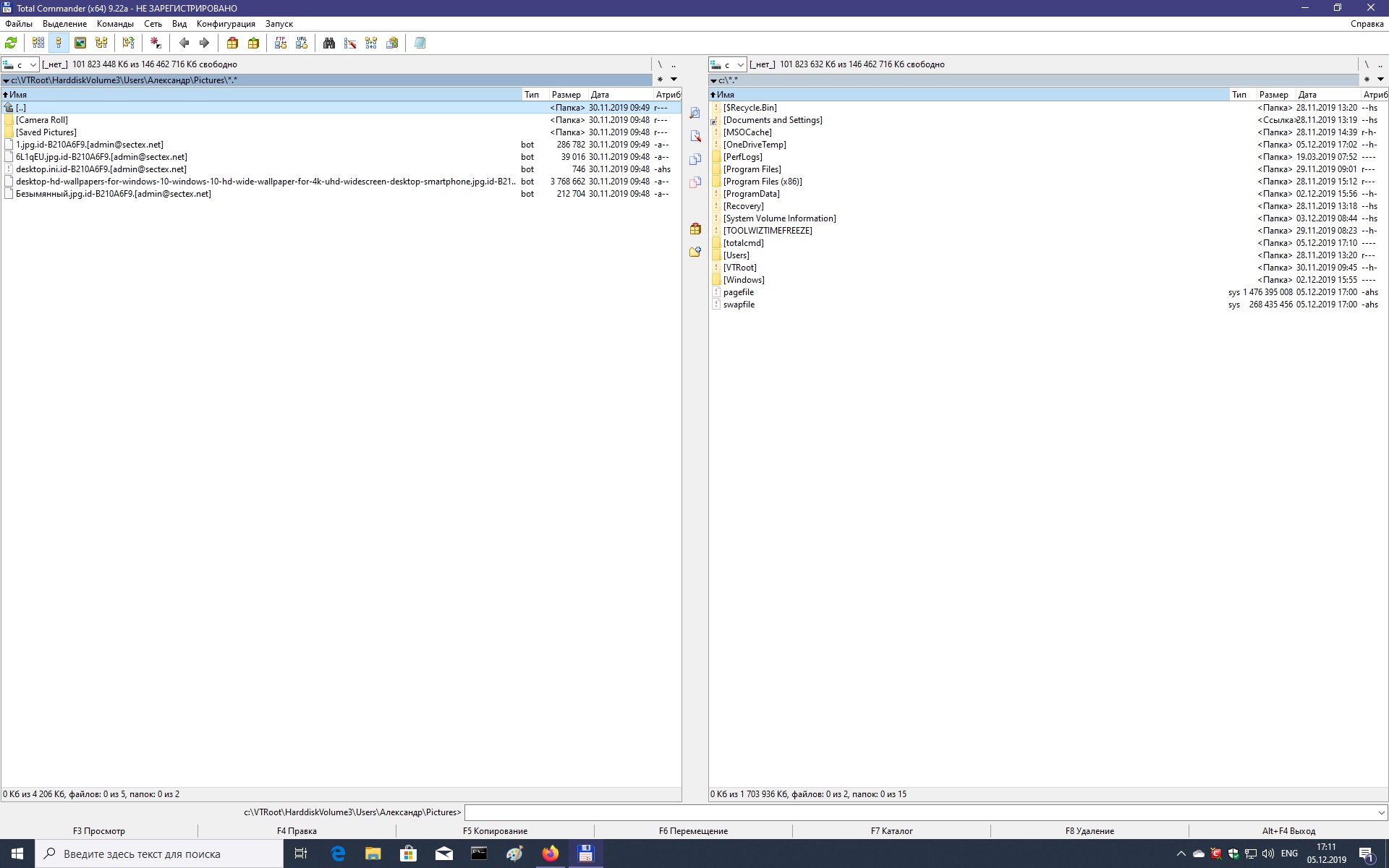Open left panel drive C dropdown
1389x868 pixels.
20,64
